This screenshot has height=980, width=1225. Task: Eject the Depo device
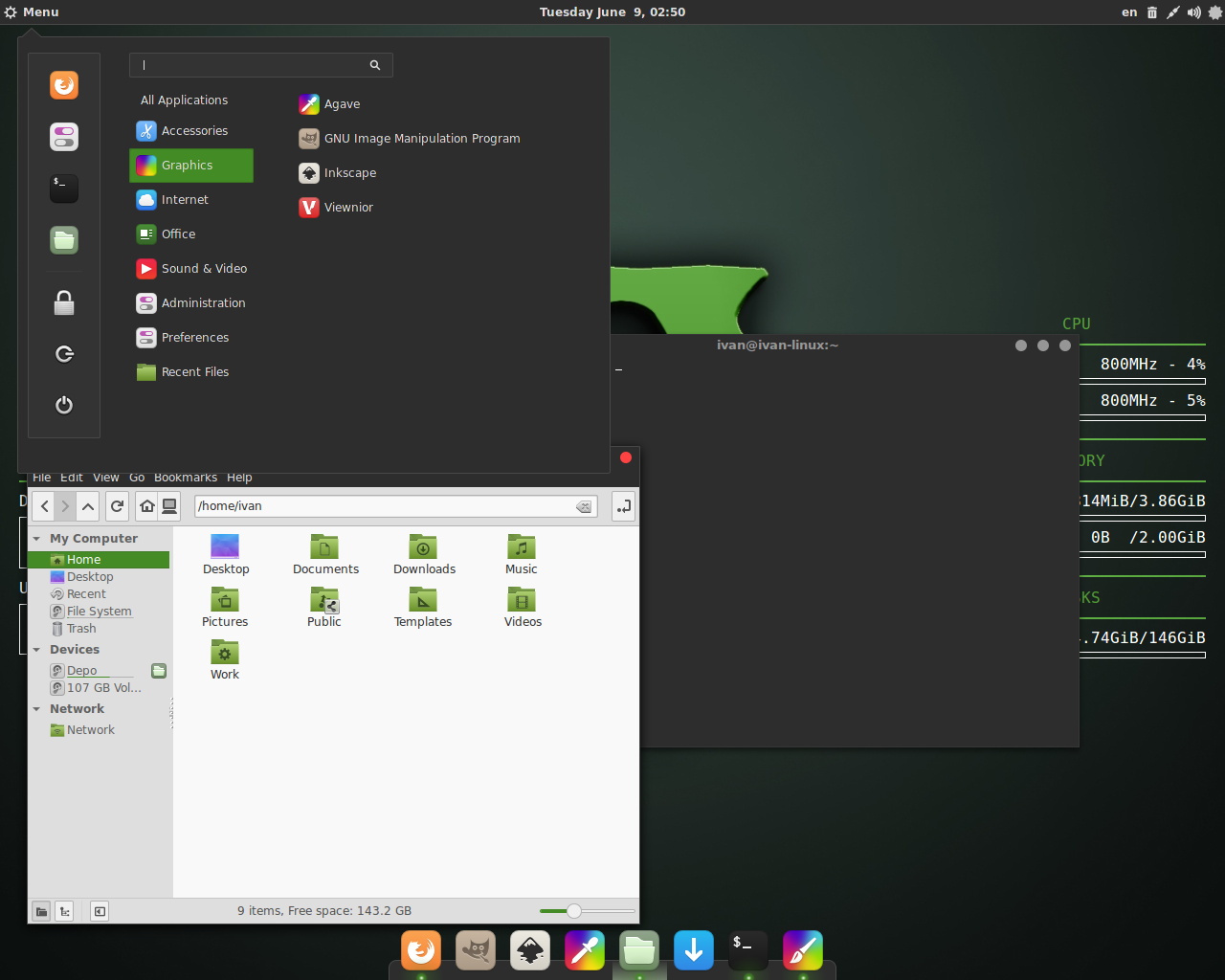[x=159, y=671]
